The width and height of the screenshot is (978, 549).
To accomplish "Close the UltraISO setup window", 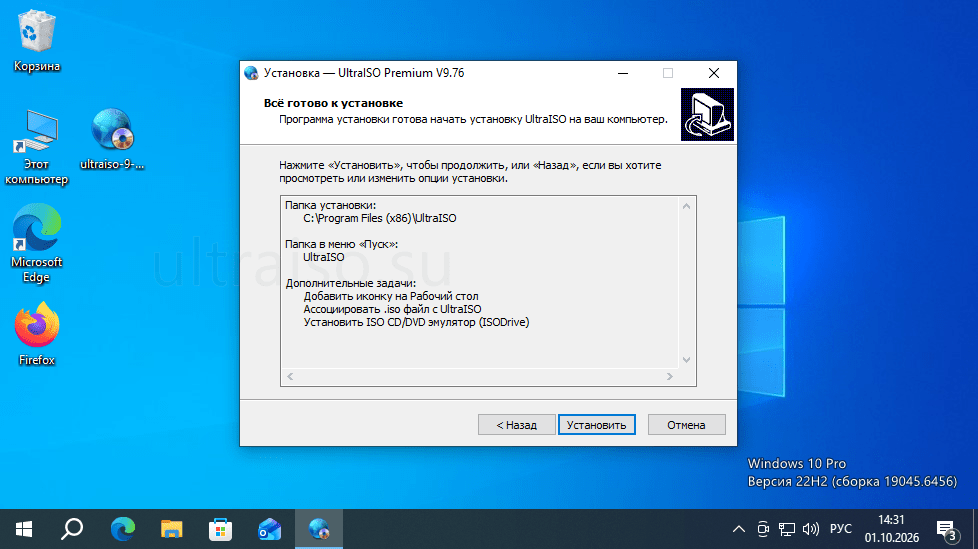I will point(714,73).
